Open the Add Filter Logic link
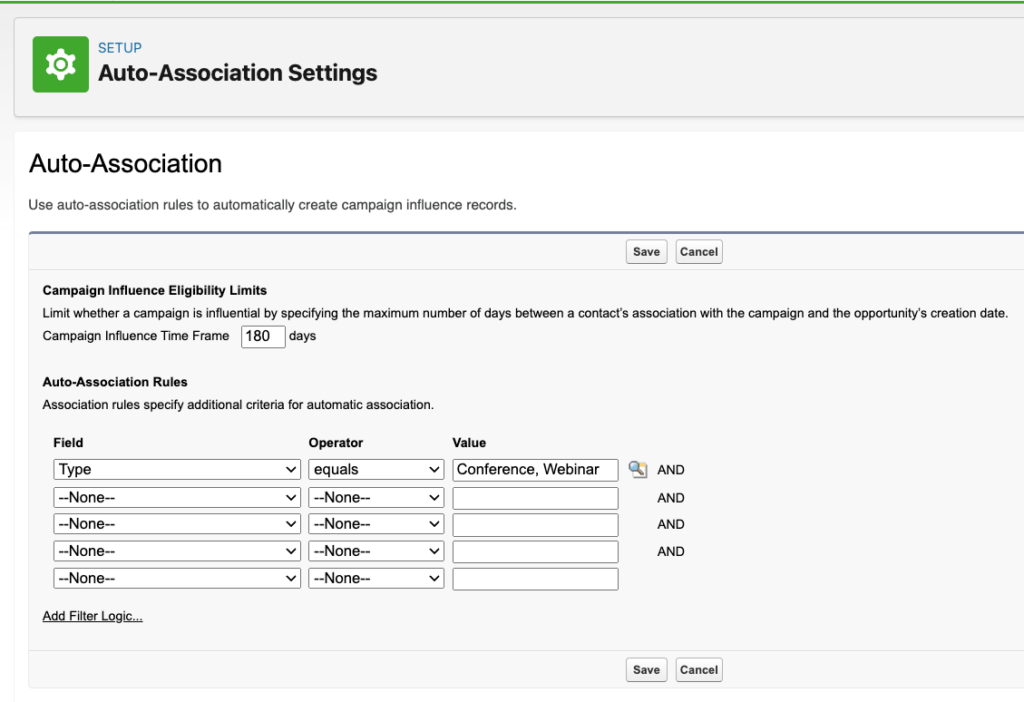The width and height of the screenshot is (1024, 702). (92, 615)
